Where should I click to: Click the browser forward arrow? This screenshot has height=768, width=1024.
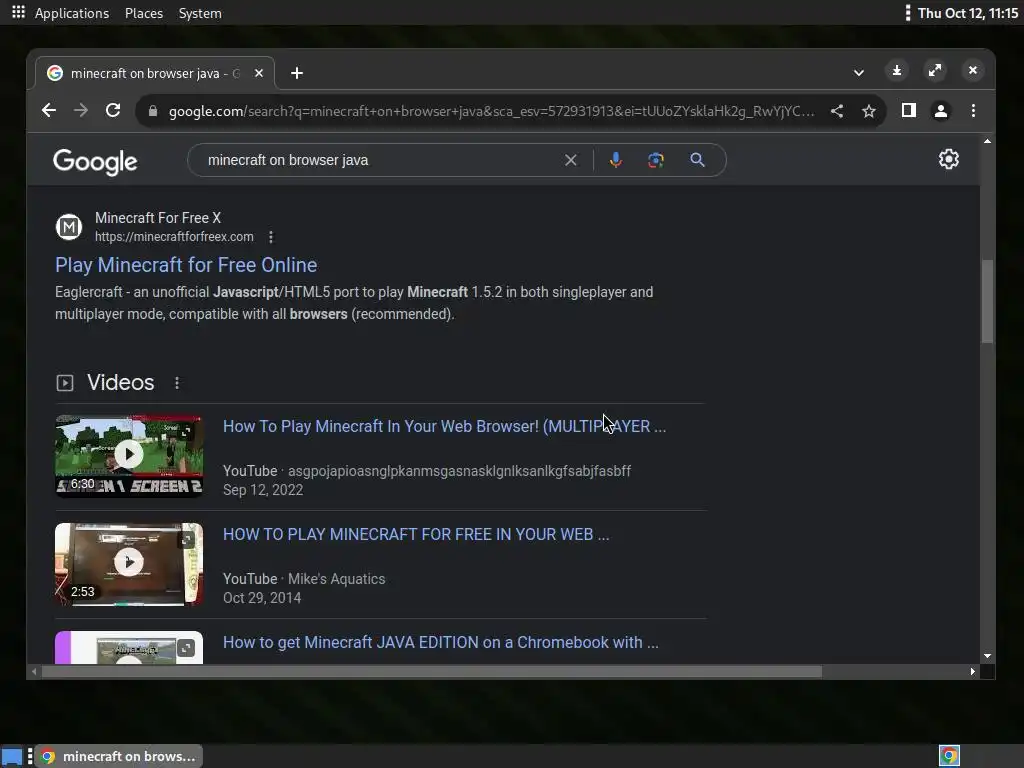pos(81,110)
